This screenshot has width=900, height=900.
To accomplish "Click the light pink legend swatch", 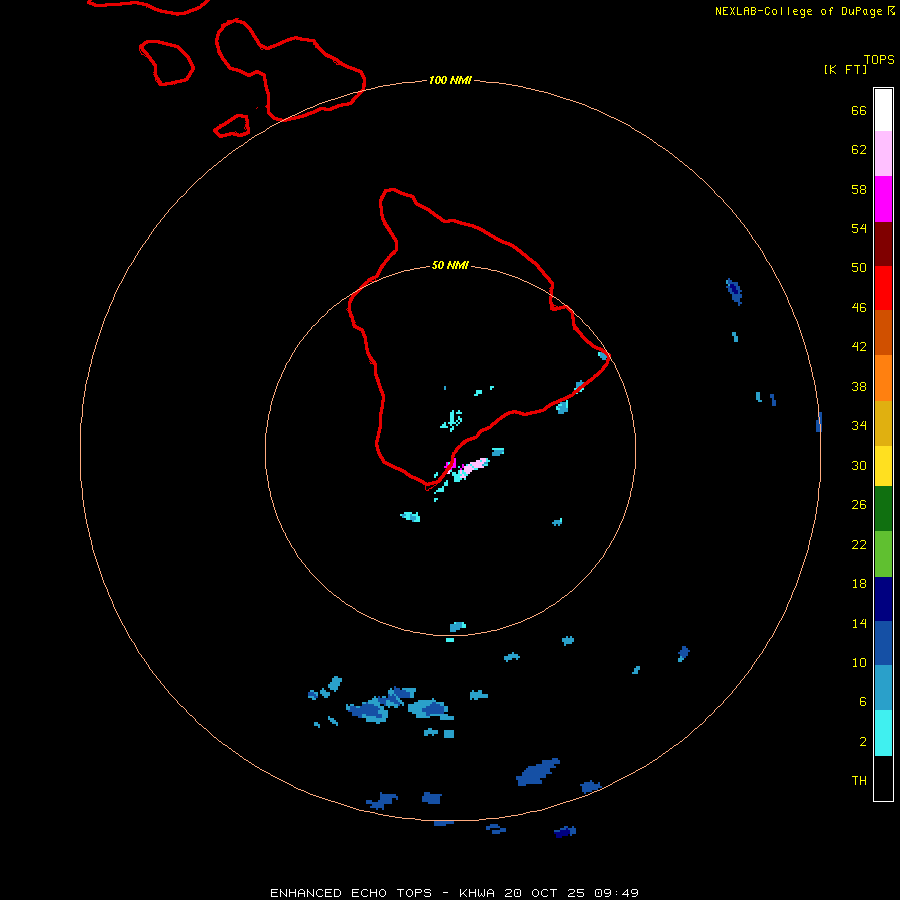I will pos(883,154).
